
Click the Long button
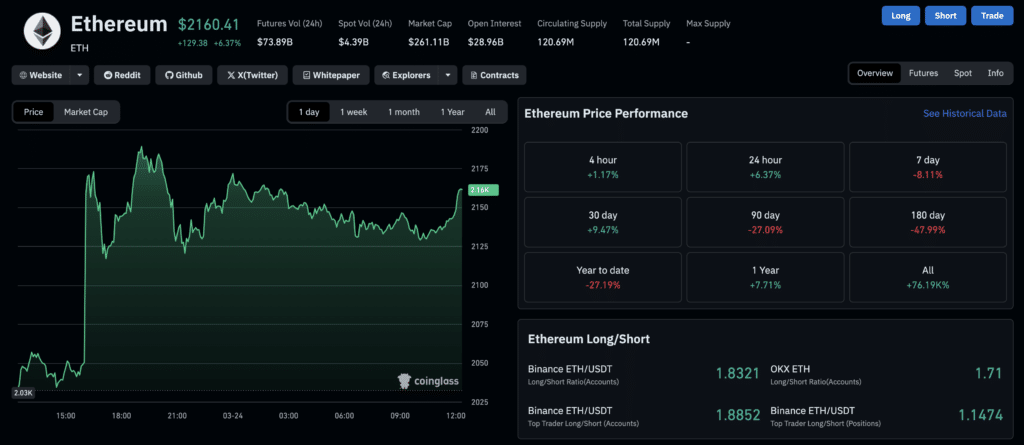[901, 16]
